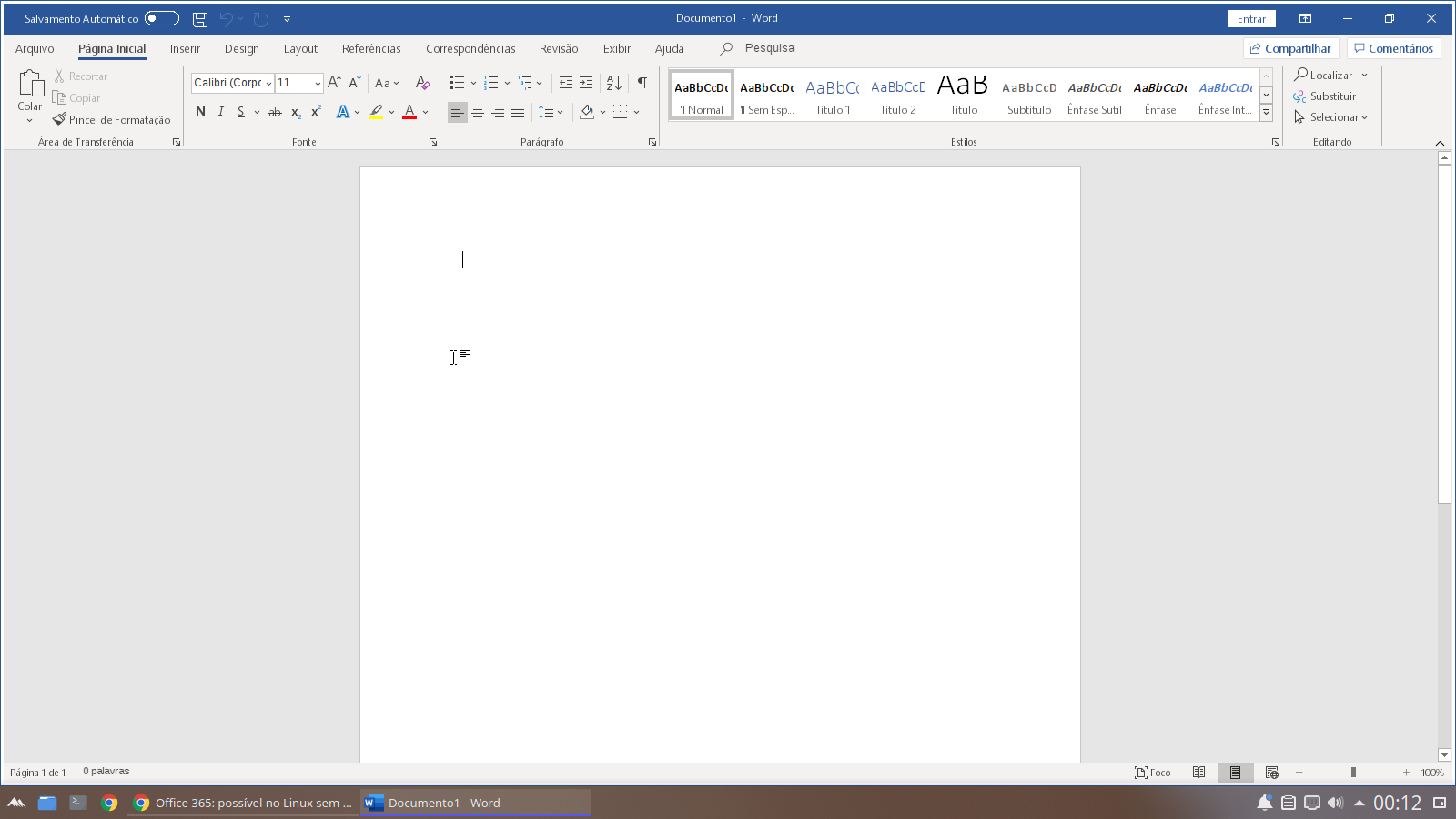Click the strikethrough text icon
1456x819 pixels.
click(274, 112)
